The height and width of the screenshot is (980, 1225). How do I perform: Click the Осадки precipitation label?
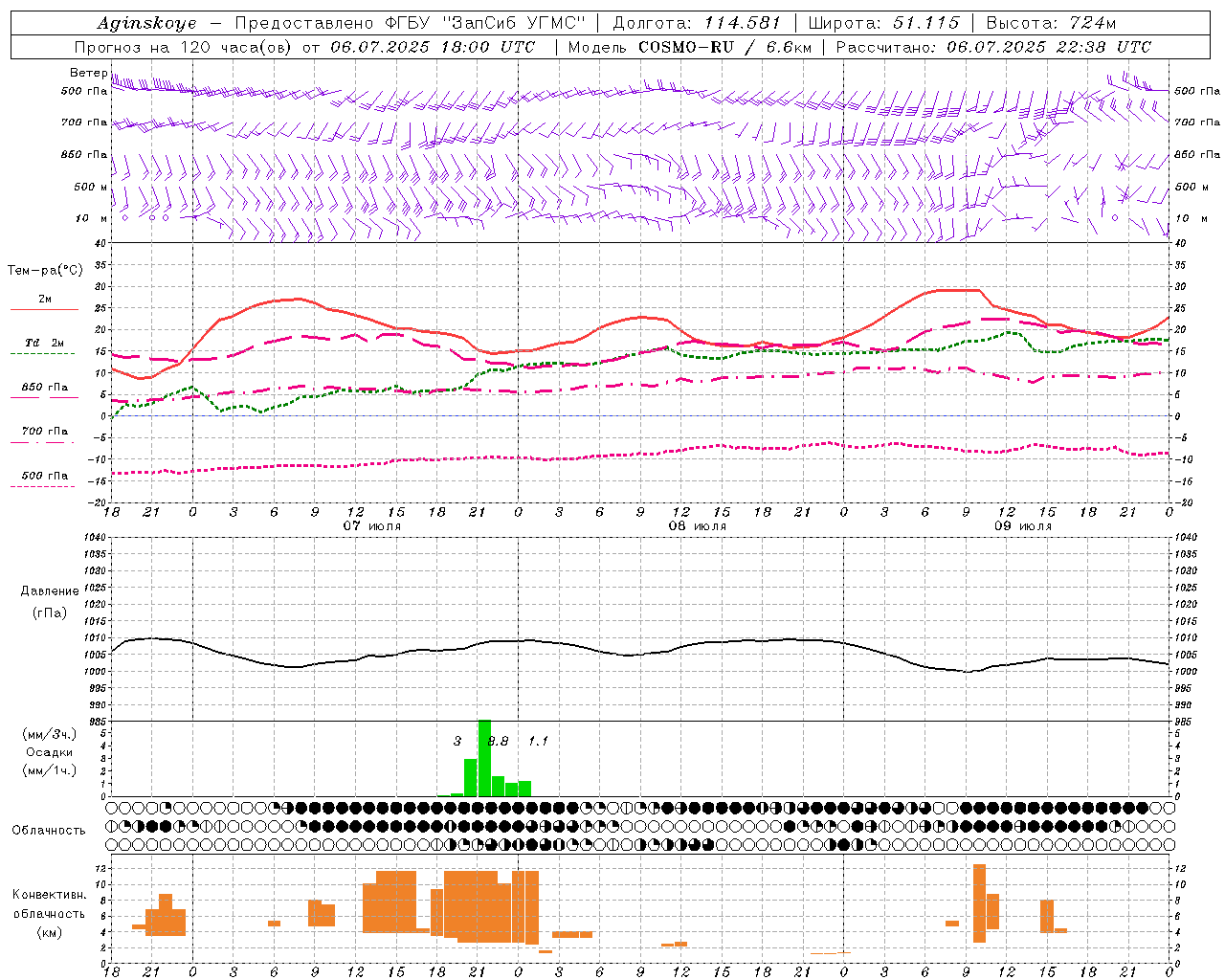click(49, 752)
